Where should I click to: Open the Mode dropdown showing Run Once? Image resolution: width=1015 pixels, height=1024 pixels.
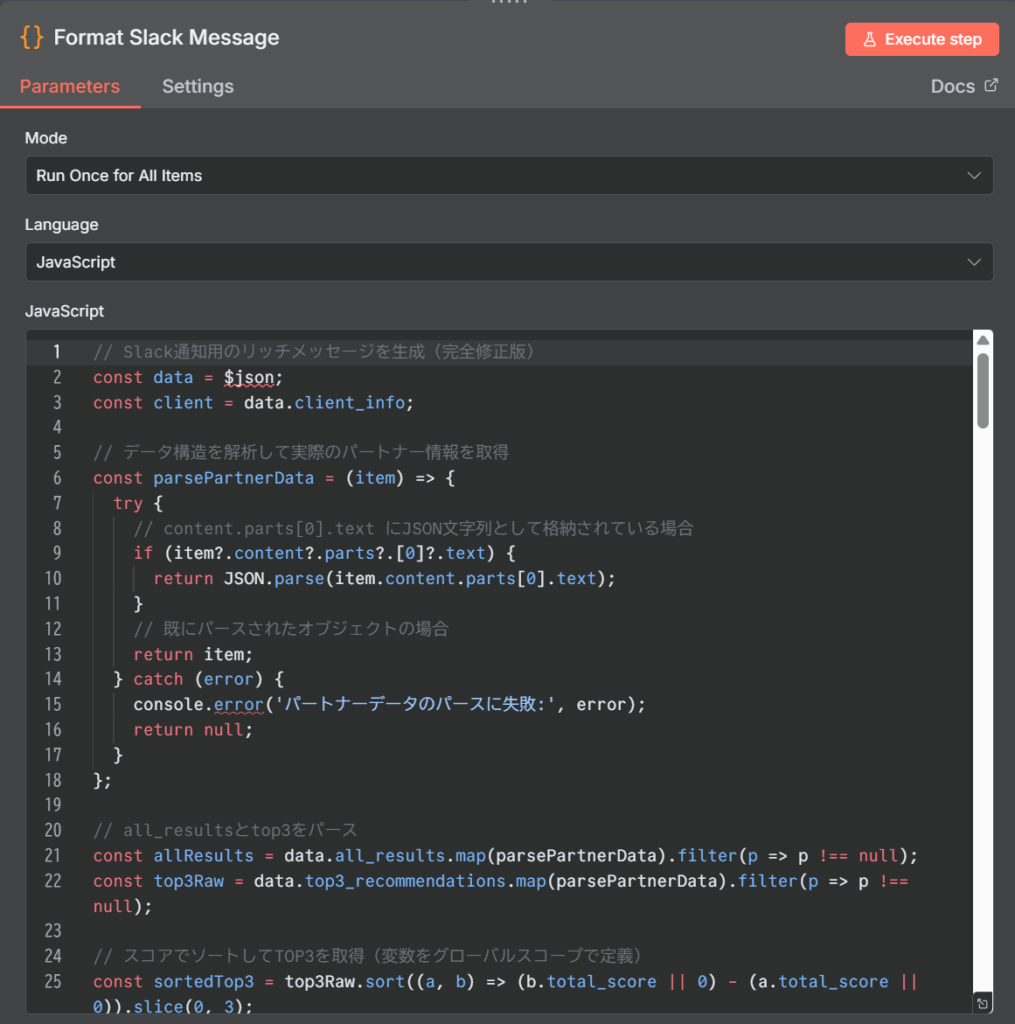pyautogui.click(x=508, y=175)
